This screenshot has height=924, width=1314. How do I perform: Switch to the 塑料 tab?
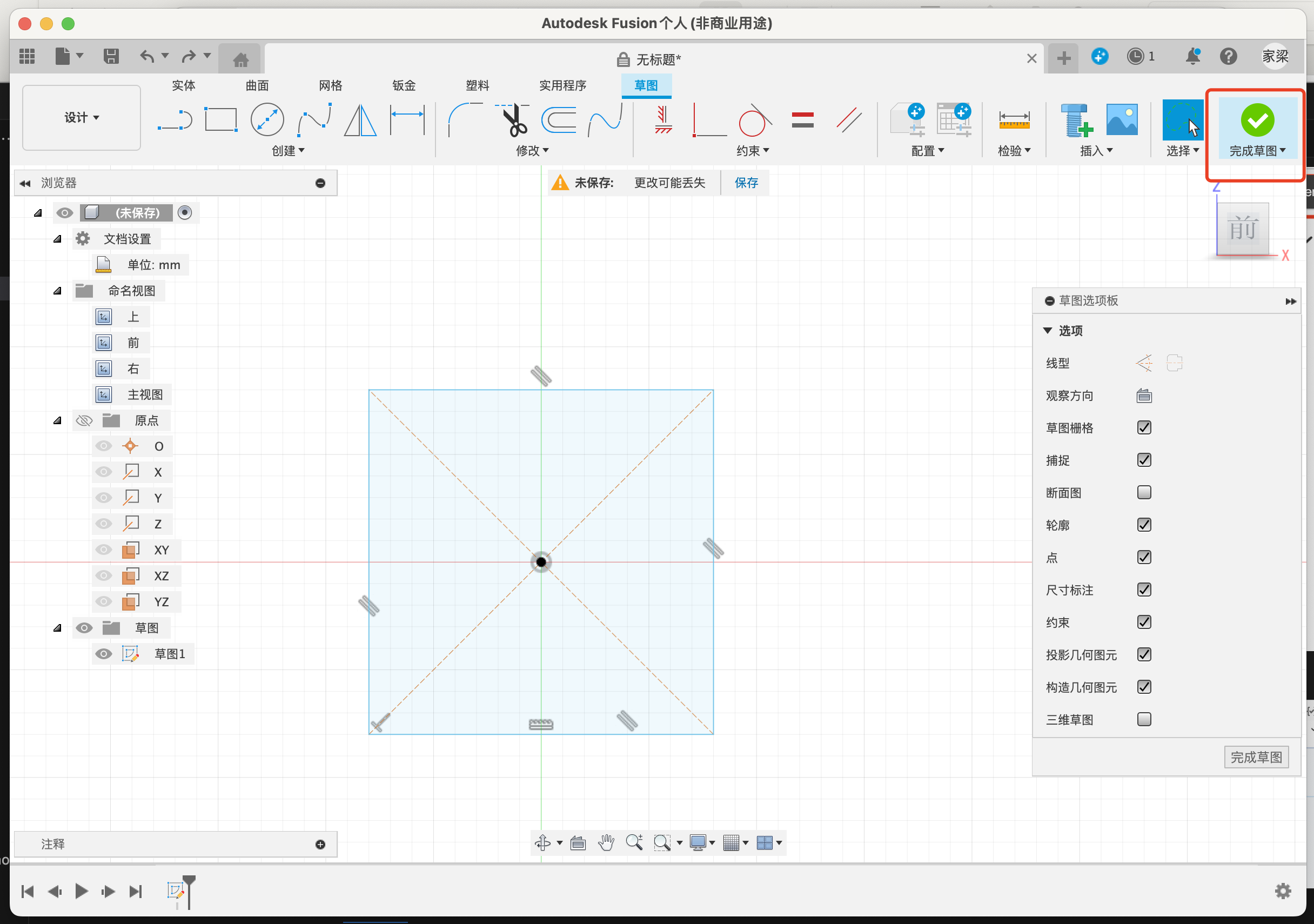(x=477, y=85)
